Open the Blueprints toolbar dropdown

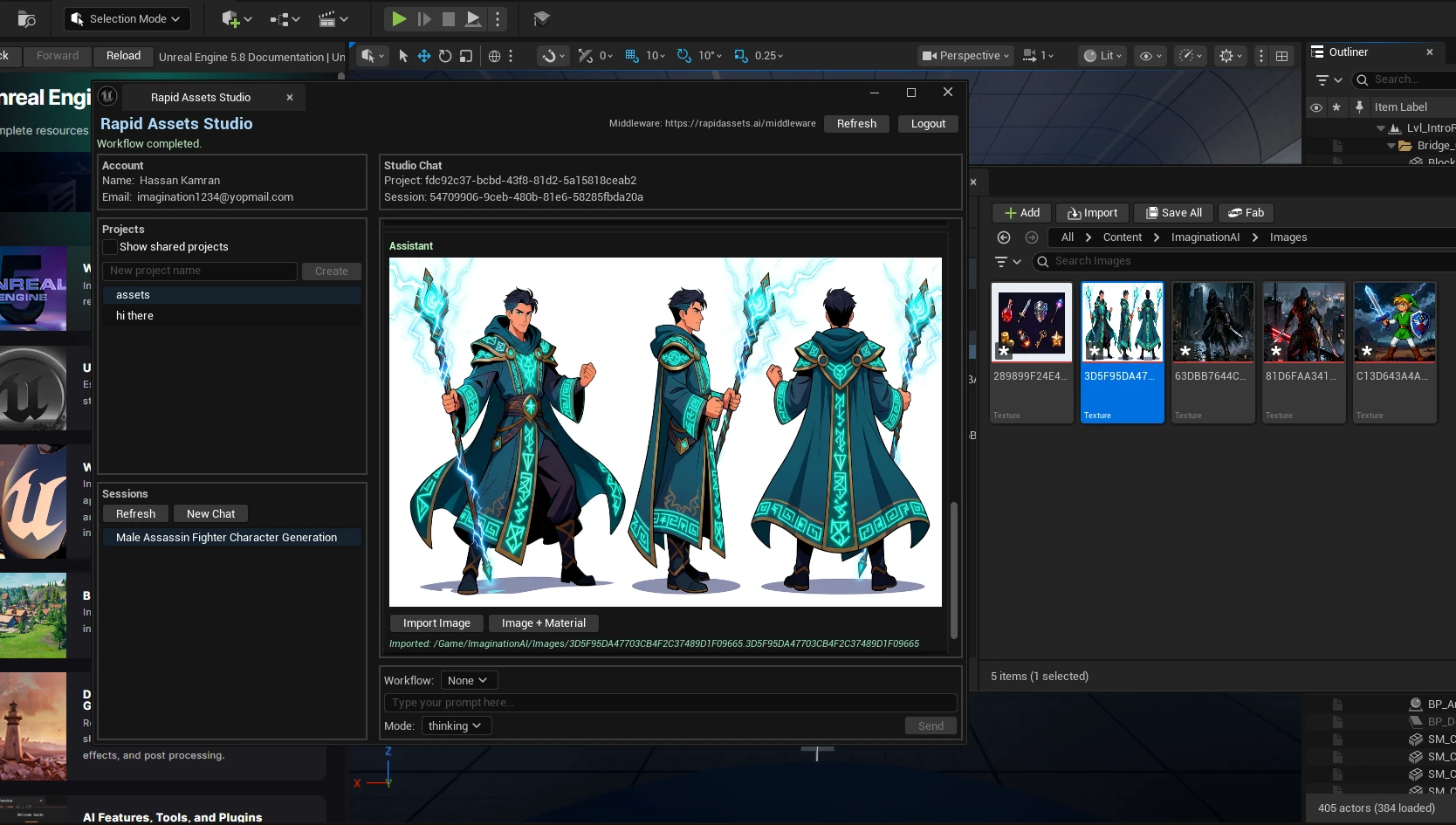coord(285,18)
